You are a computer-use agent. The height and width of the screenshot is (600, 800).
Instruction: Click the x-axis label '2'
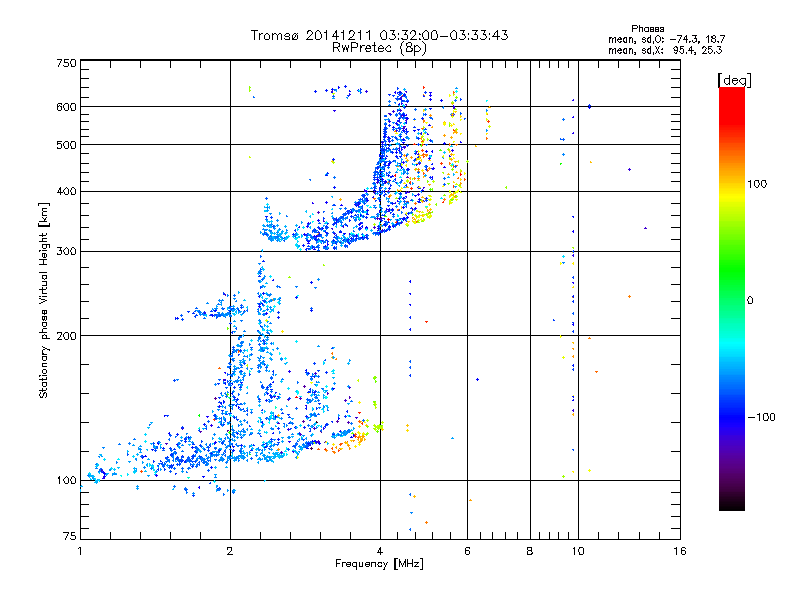point(230,551)
